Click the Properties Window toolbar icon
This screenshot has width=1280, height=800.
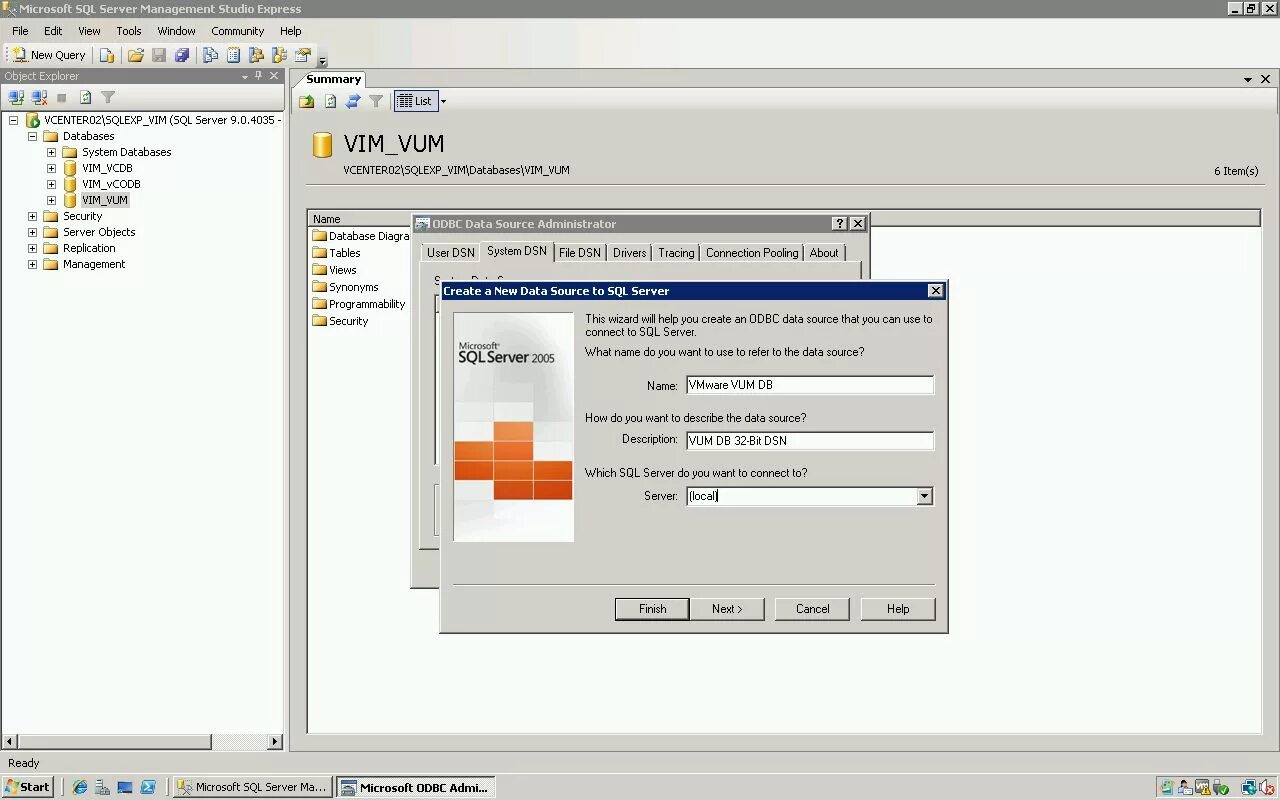click(x=303, y=55)
